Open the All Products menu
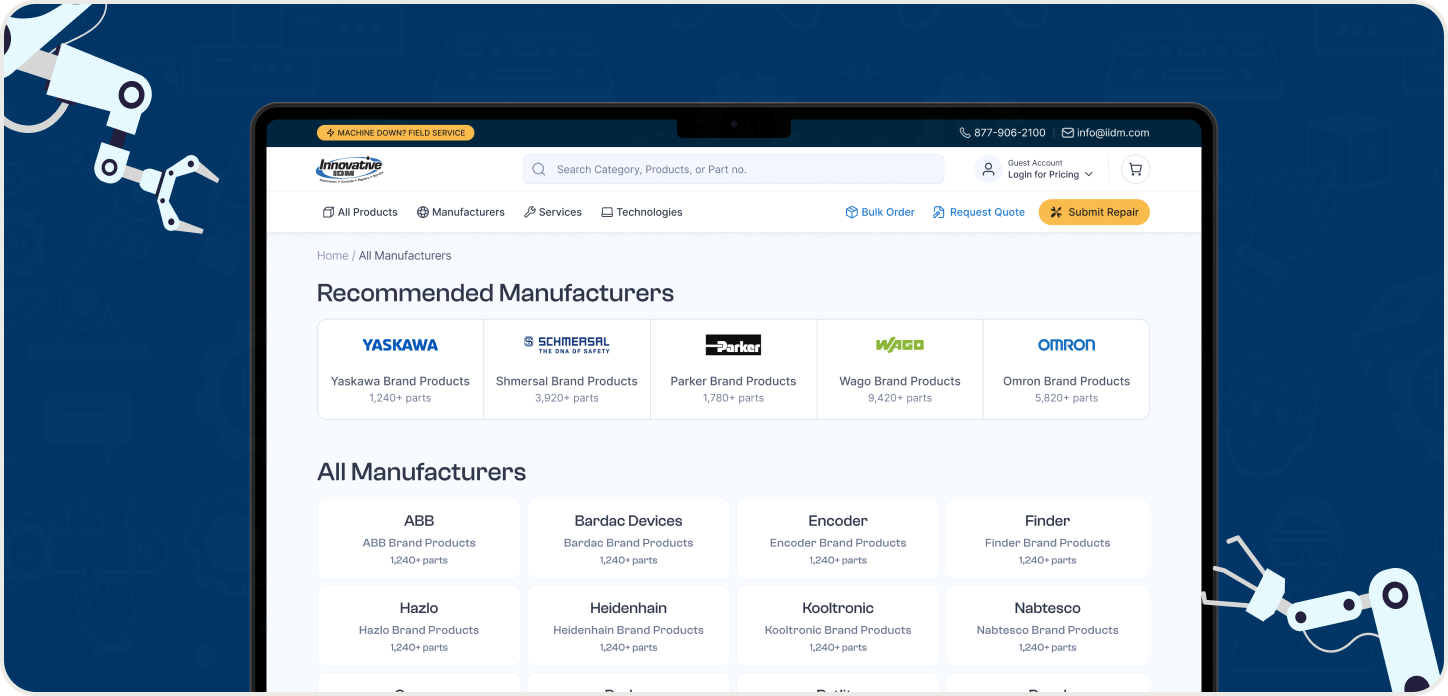The image size is (1448, 696). 360,212
